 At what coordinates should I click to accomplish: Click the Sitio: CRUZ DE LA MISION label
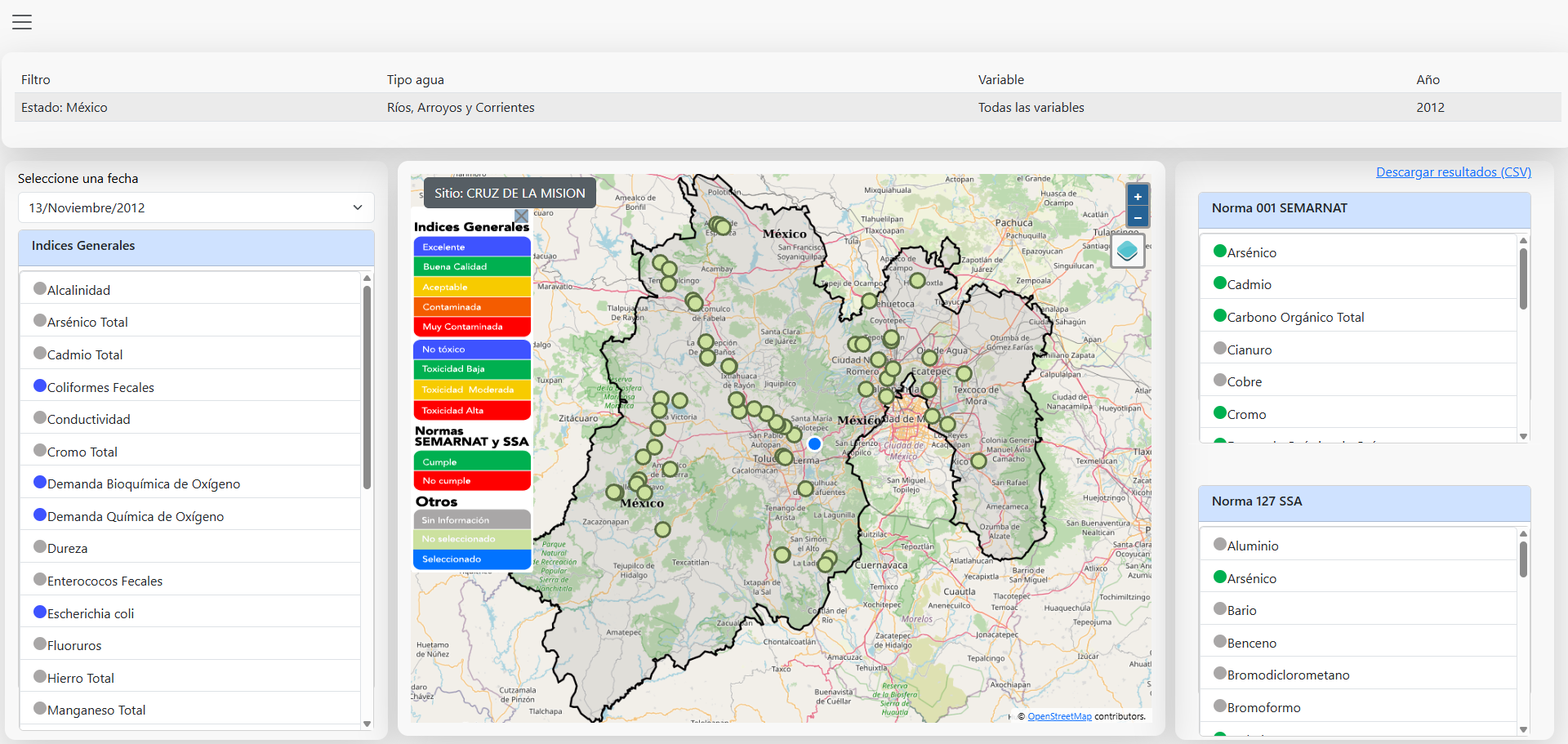click(x=510, y=194)
